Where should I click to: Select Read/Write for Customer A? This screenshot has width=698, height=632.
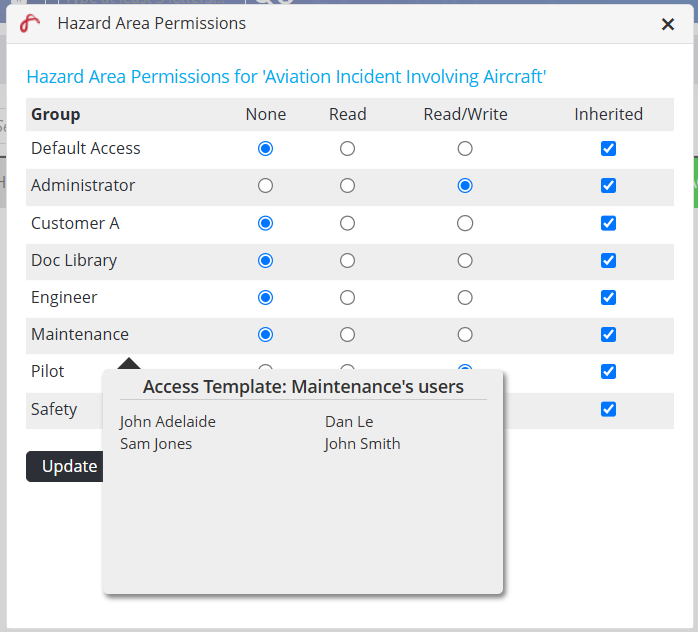click(465, 223)
